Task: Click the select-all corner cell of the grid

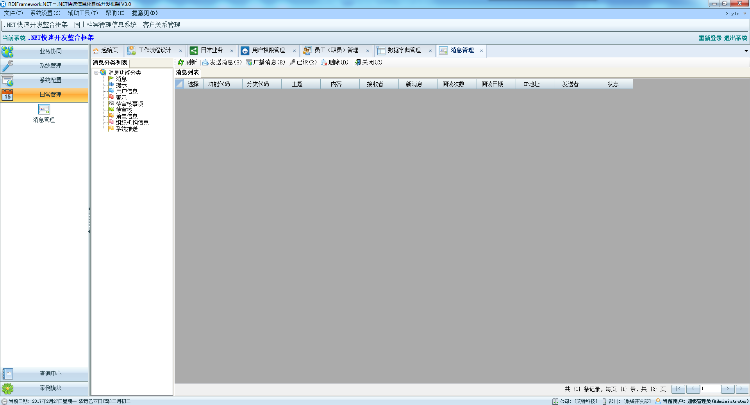Action: coord(179,84)
